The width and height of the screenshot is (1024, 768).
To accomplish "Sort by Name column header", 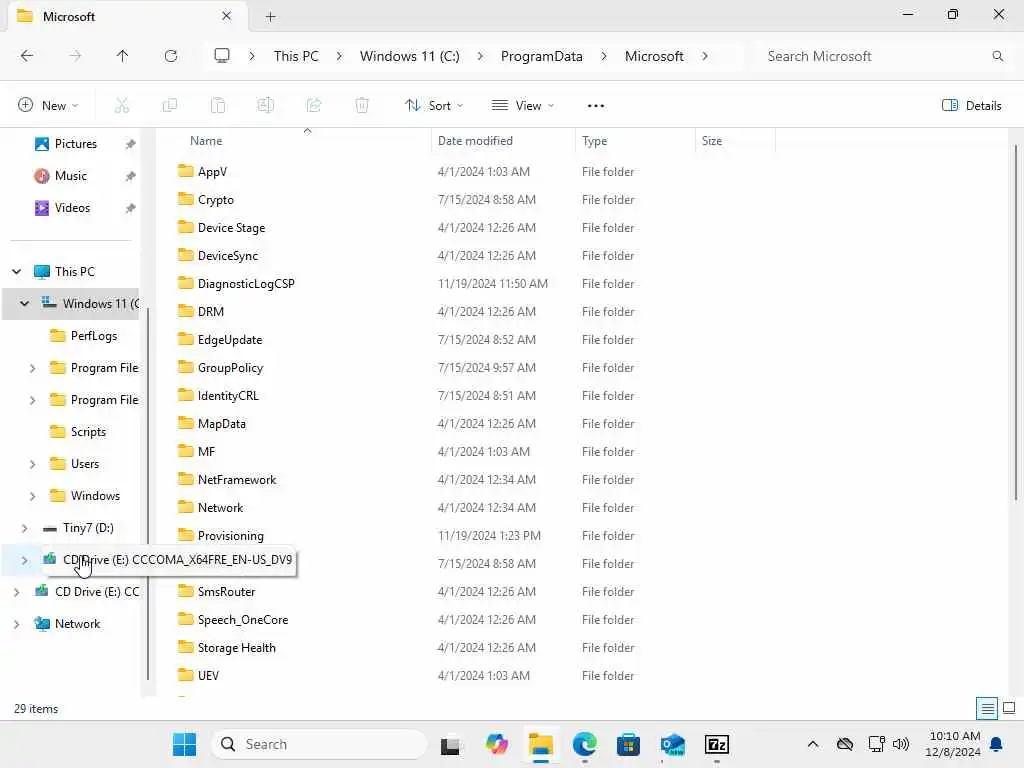I will (294, 141).
